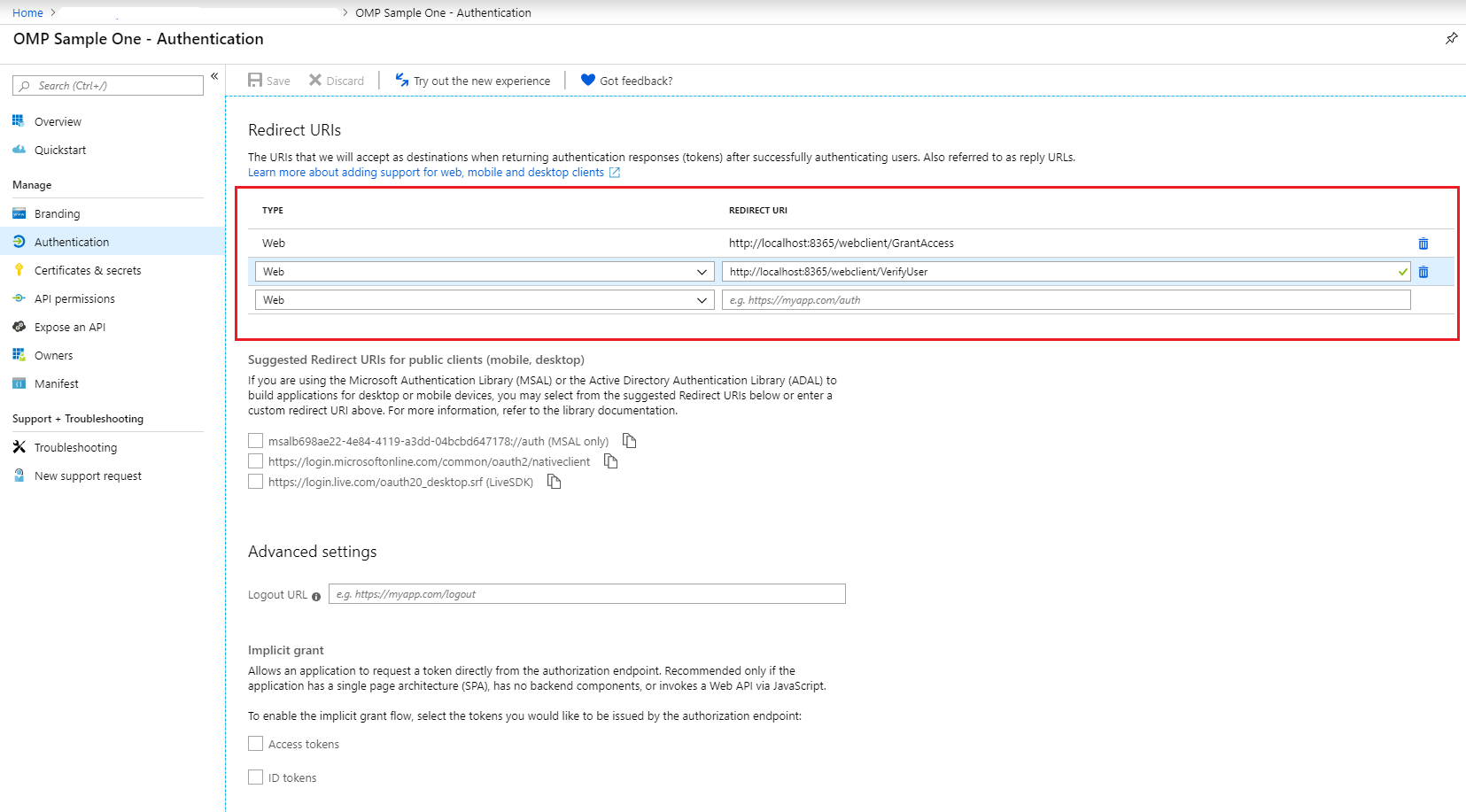Click the Overview grid icon

click(19, 121)
